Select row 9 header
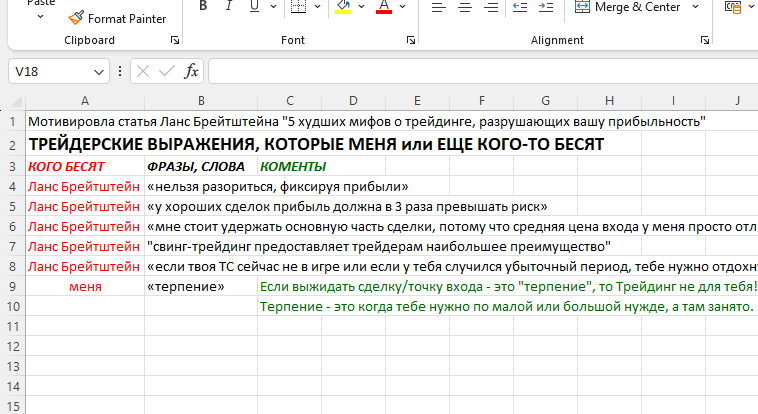The width and height of the screenshot is (758, 414). click(x=13, y=286)
